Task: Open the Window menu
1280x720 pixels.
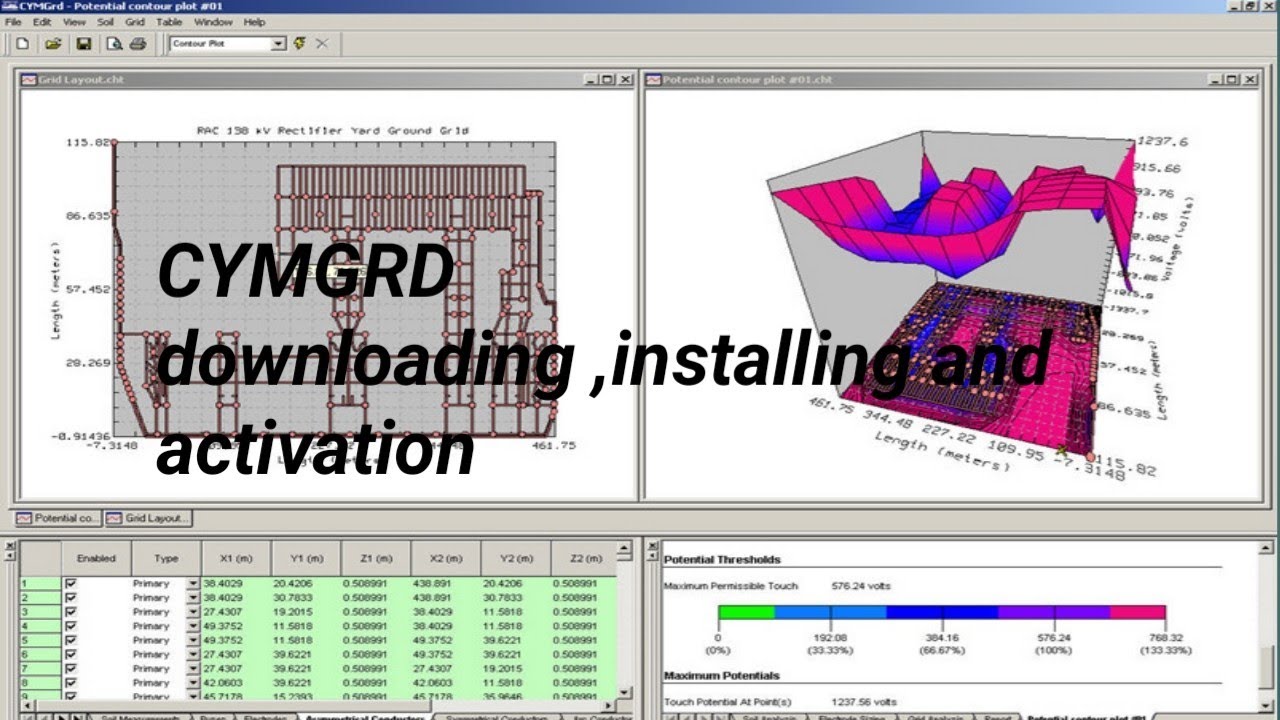Action: (x=213, y=21)
